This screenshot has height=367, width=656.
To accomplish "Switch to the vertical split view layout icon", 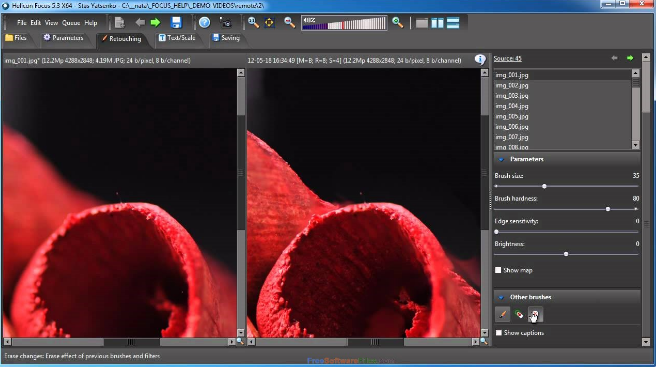I will point(437,23).
